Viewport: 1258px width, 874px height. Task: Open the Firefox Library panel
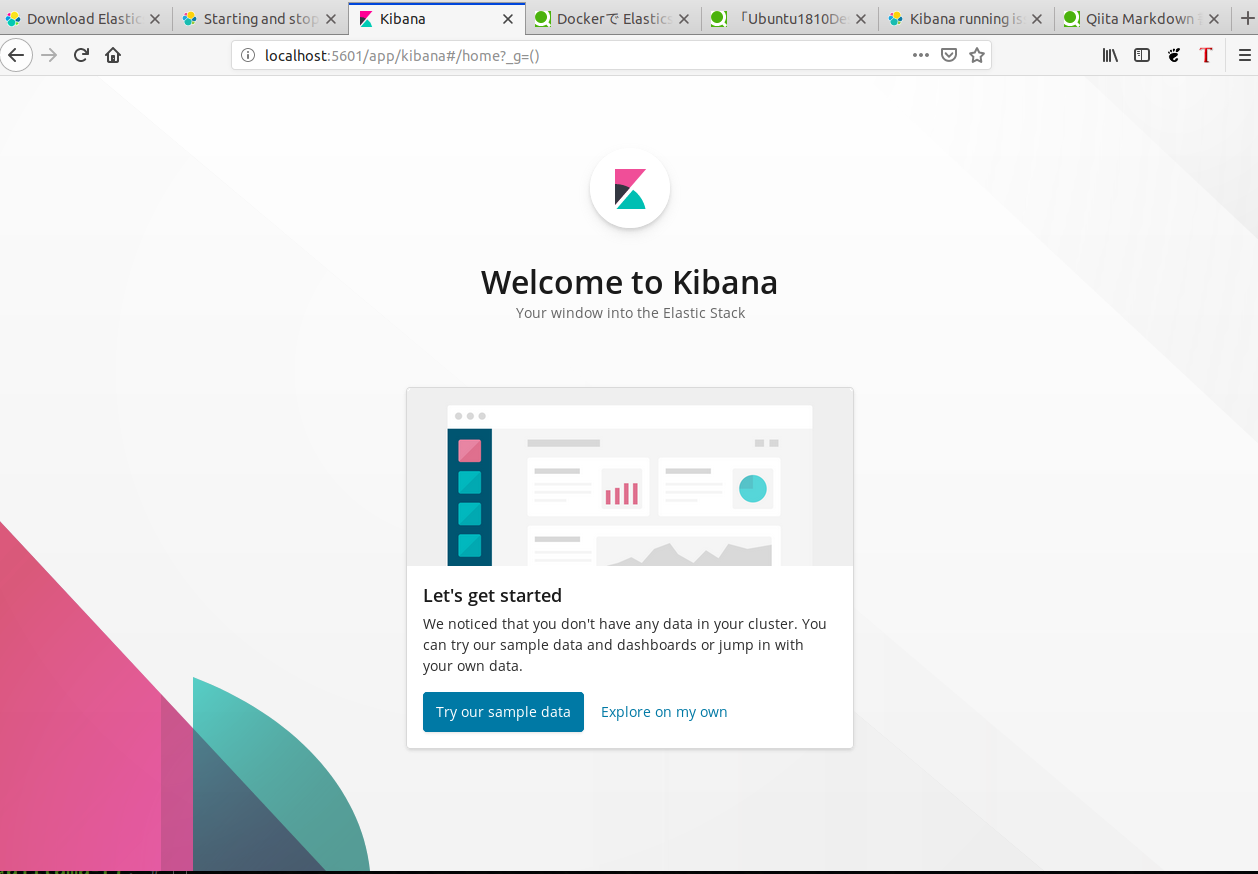(x=1109, y=55)
